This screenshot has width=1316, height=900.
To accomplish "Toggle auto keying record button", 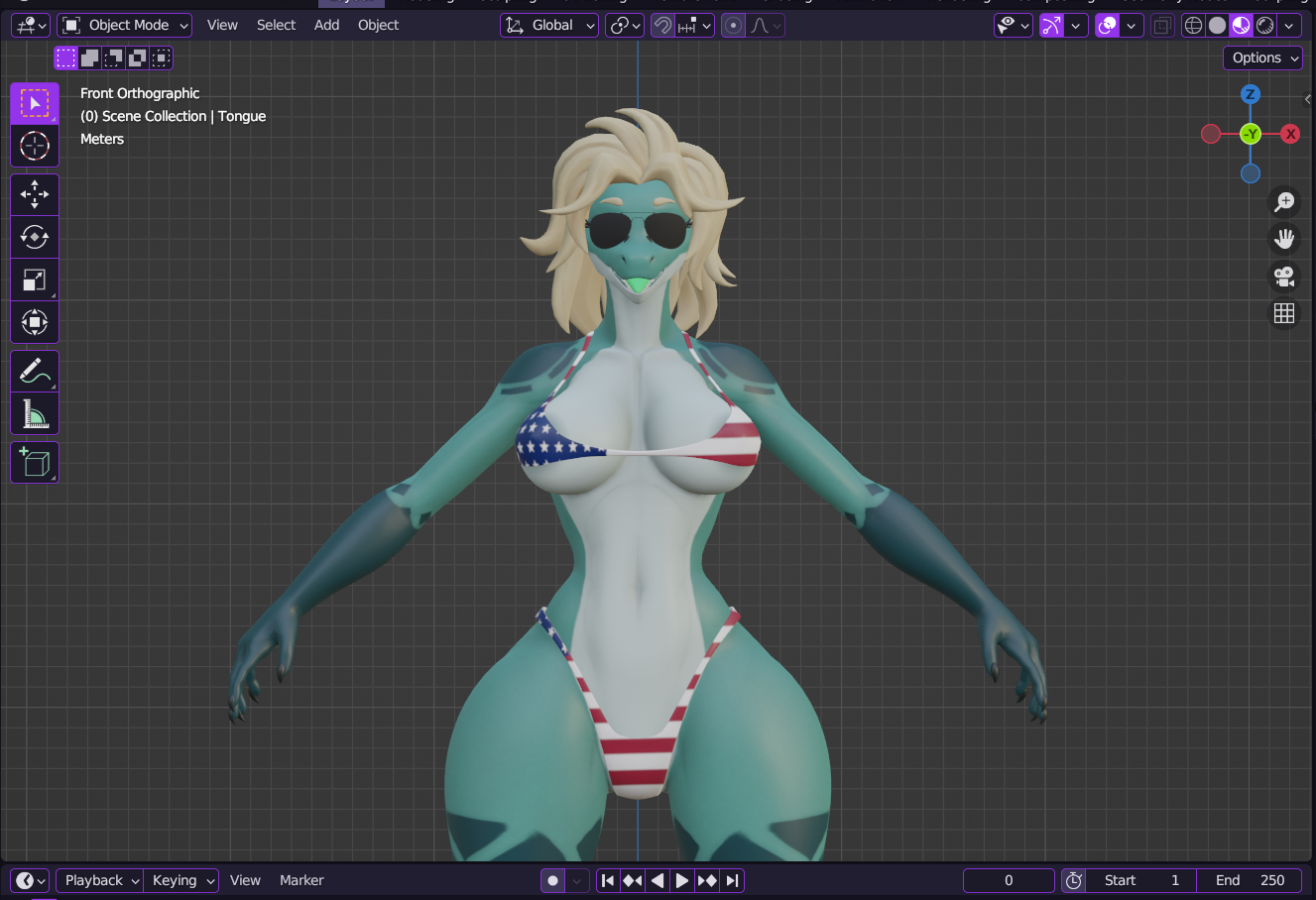I will click(553, 880).
